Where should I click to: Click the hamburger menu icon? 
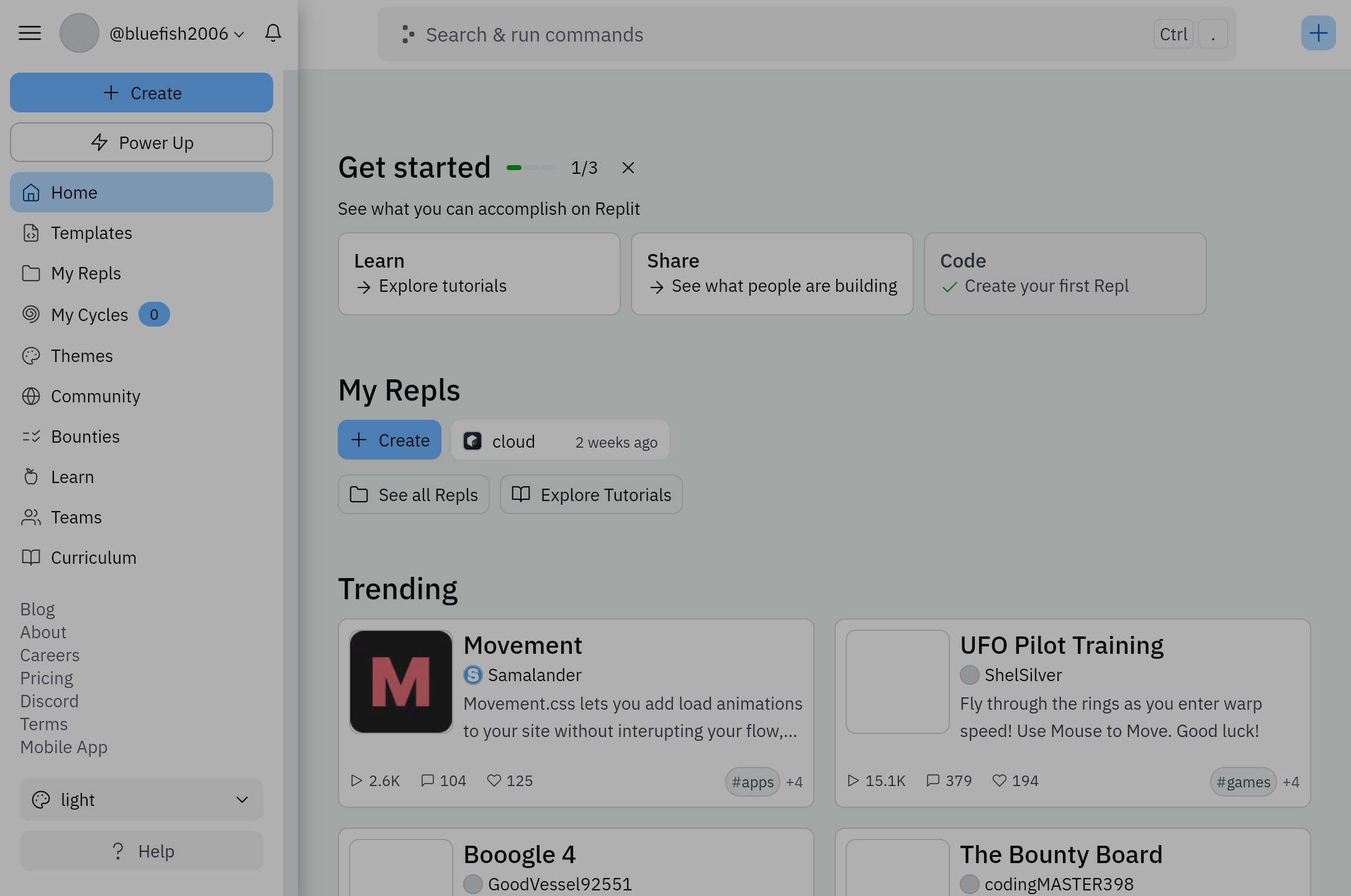30,34
